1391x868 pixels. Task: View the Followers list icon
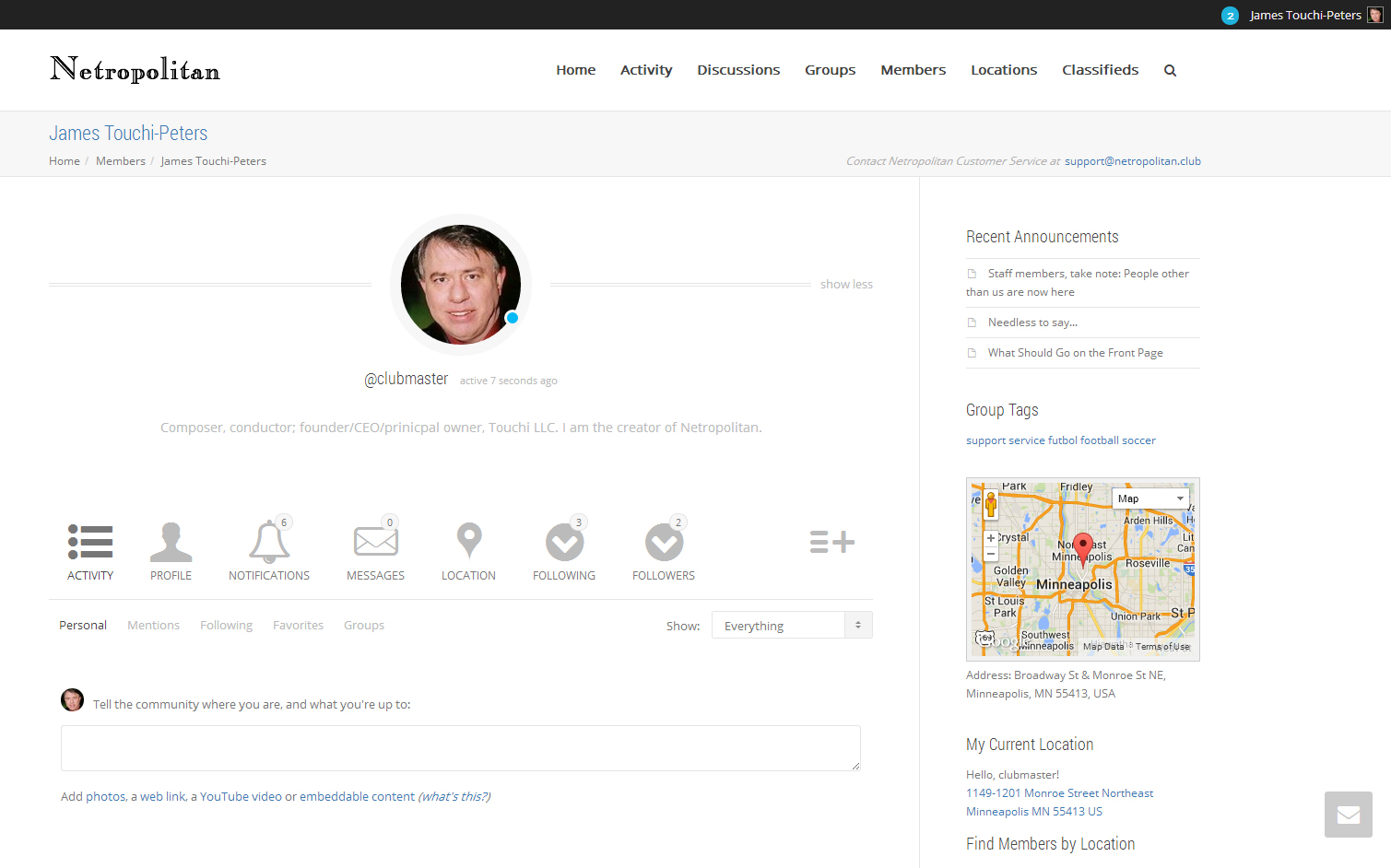664,542
